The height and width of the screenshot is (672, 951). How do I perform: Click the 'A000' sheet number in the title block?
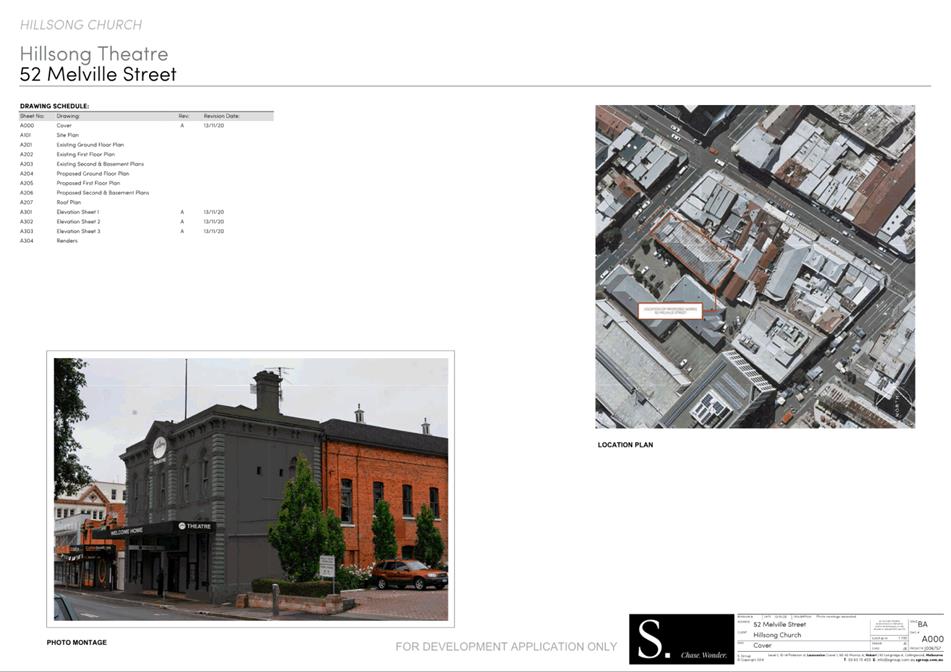click(x=932, y=639)
